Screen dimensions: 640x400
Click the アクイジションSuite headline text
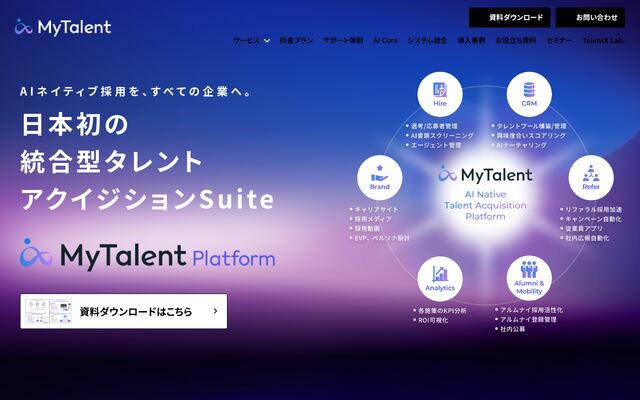pyautogui.click(x=147, y=199)
